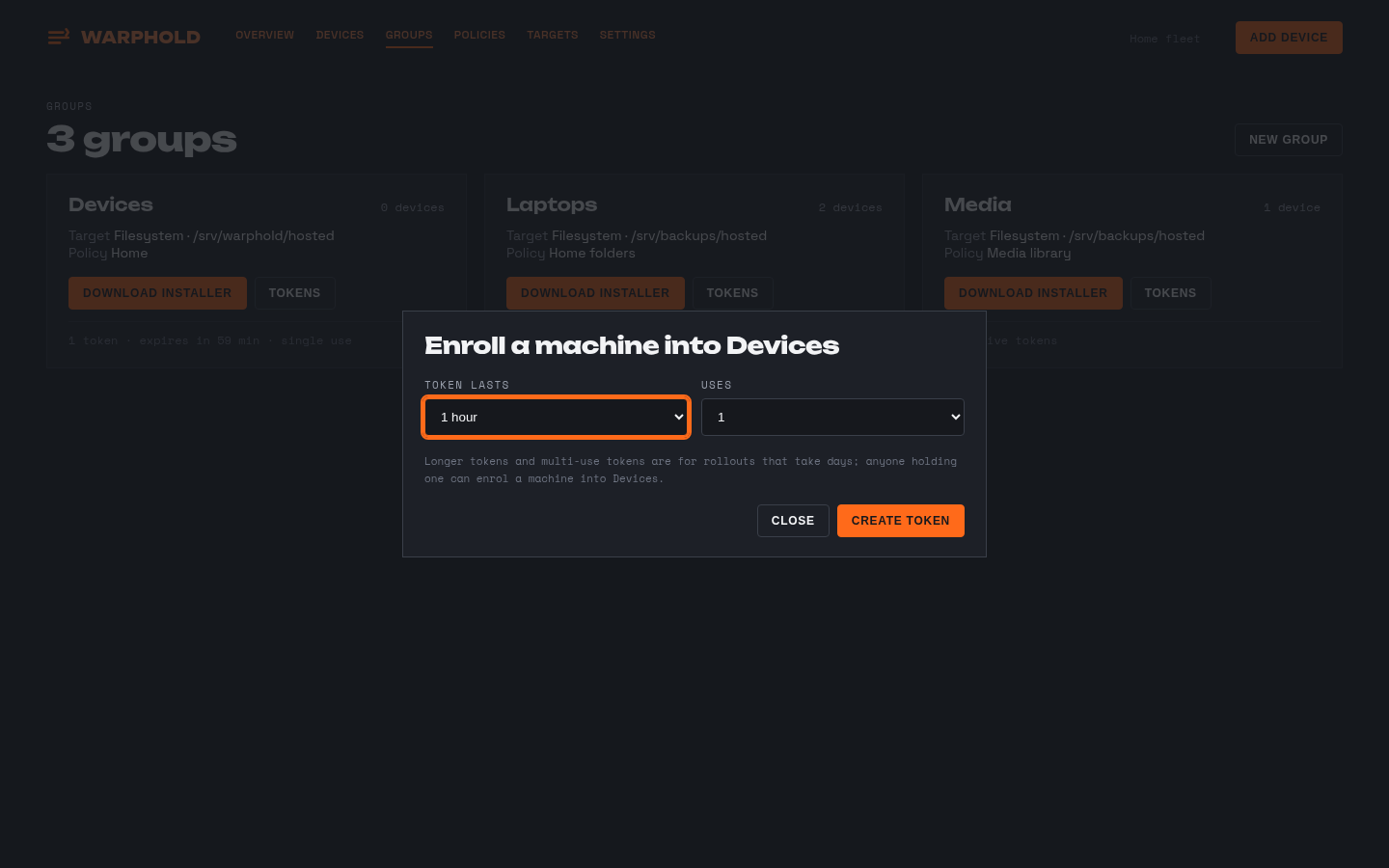This screenshot has width=1389, height=868.
Task: Download installer for Devices group
Action: tap(157, 293)
